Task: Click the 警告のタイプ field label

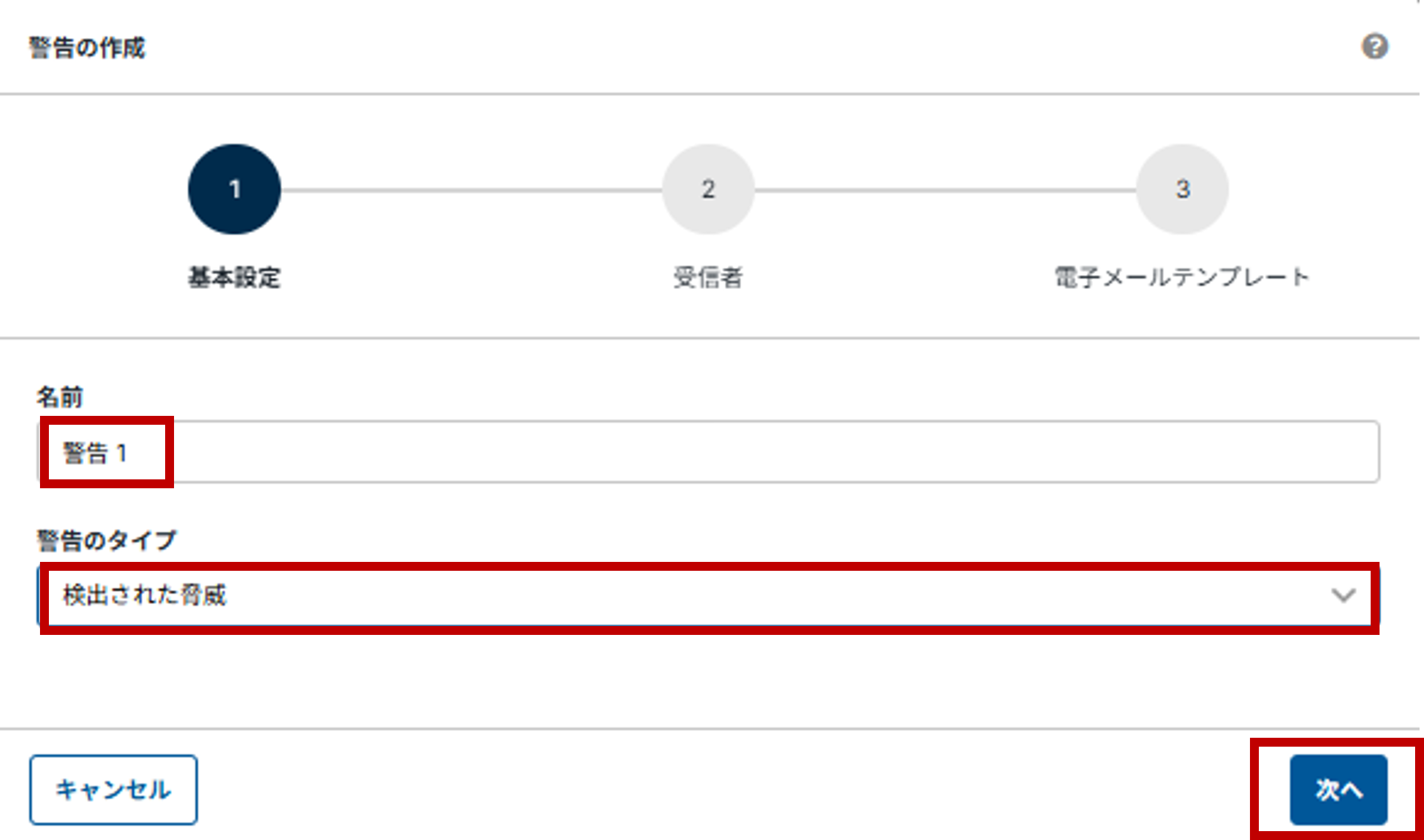Action: pyautogui.click(x=106, y=540)
